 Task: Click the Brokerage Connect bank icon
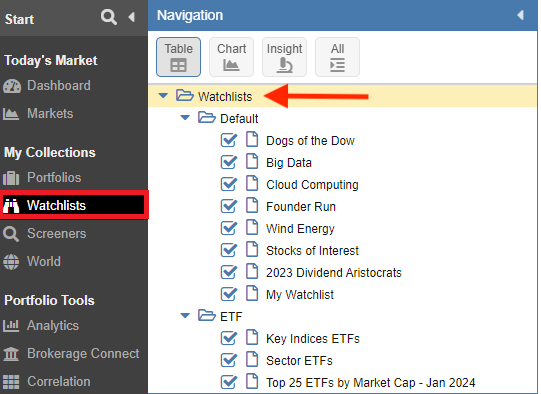(x=11, y=354)
